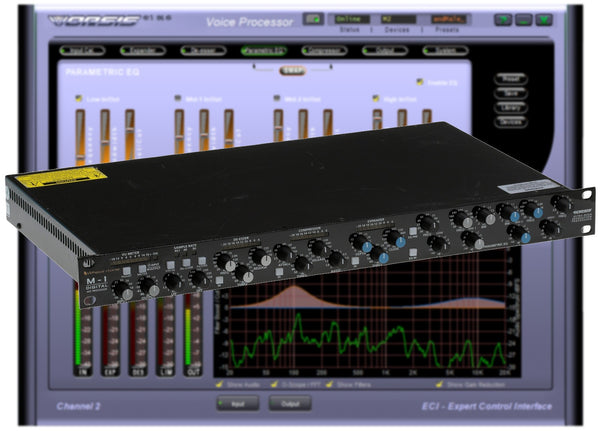Select the Parametric EQ tab
The width and height of the screenshot is (600, 431).
point(264,51)
